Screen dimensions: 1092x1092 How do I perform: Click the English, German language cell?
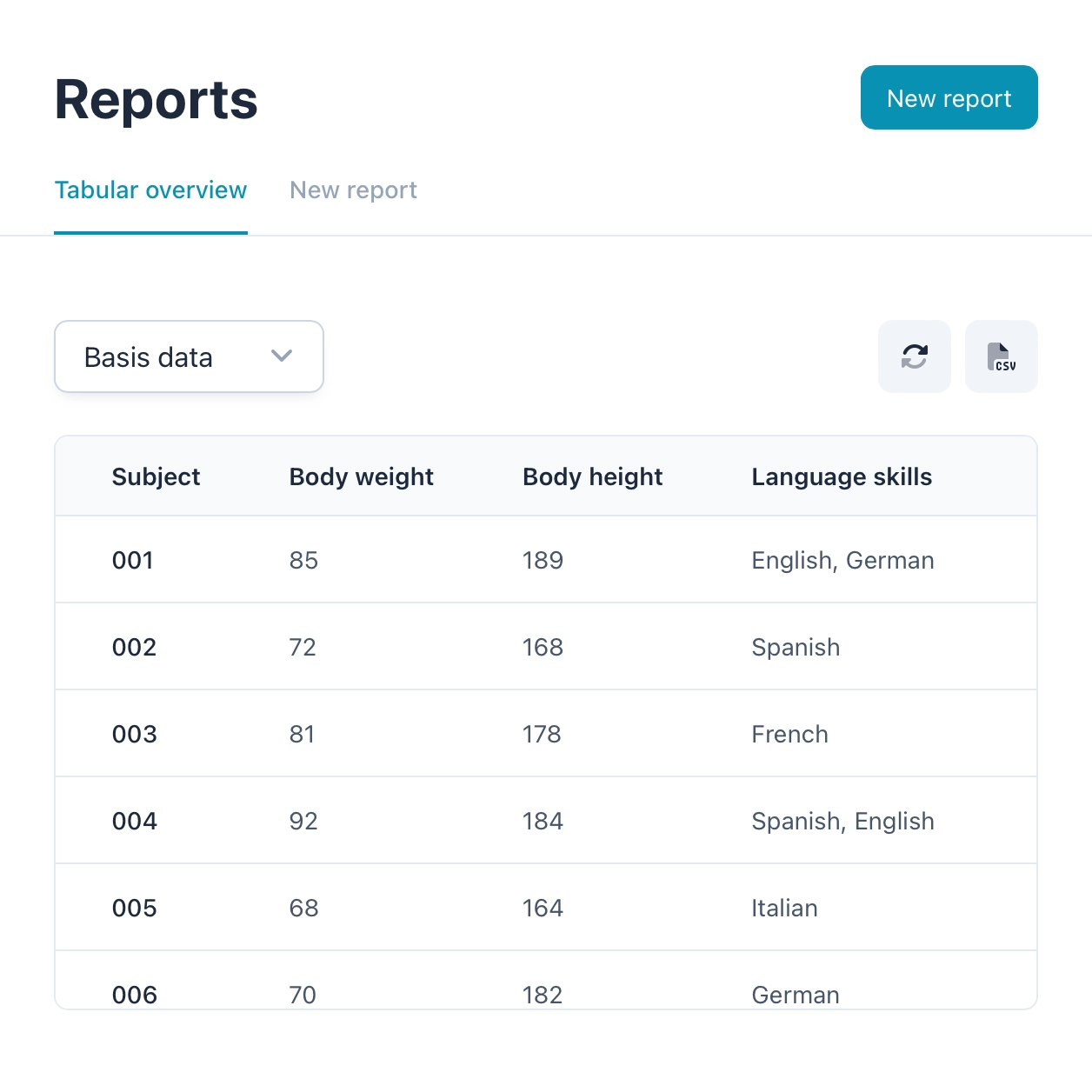[842, 560]
